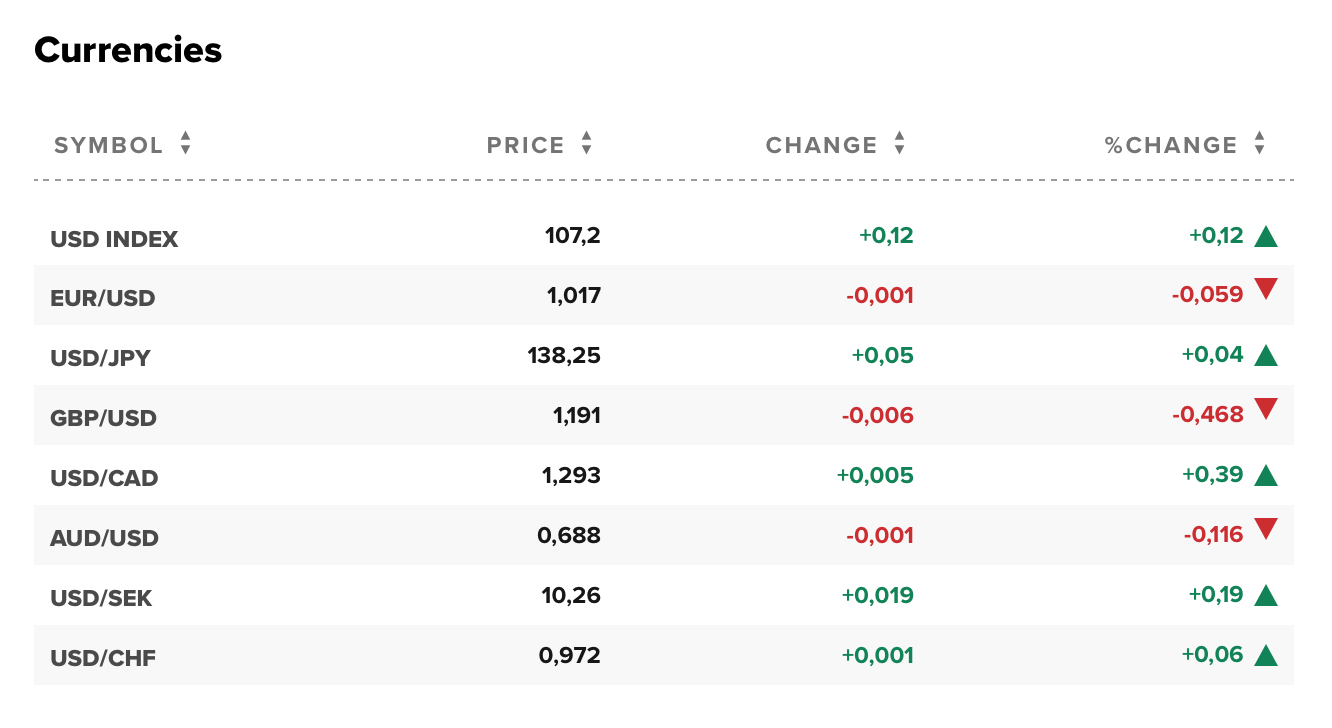Click the red down arrow for GBP/USD
The height and width of the screenshot is (728, 1332).
pos(1266,409)
